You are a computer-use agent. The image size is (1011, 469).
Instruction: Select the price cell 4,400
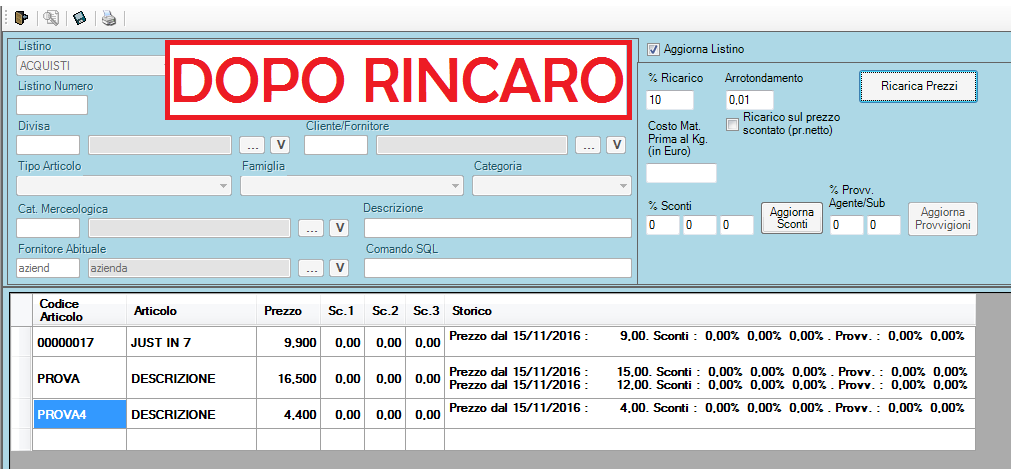(288, 414)
